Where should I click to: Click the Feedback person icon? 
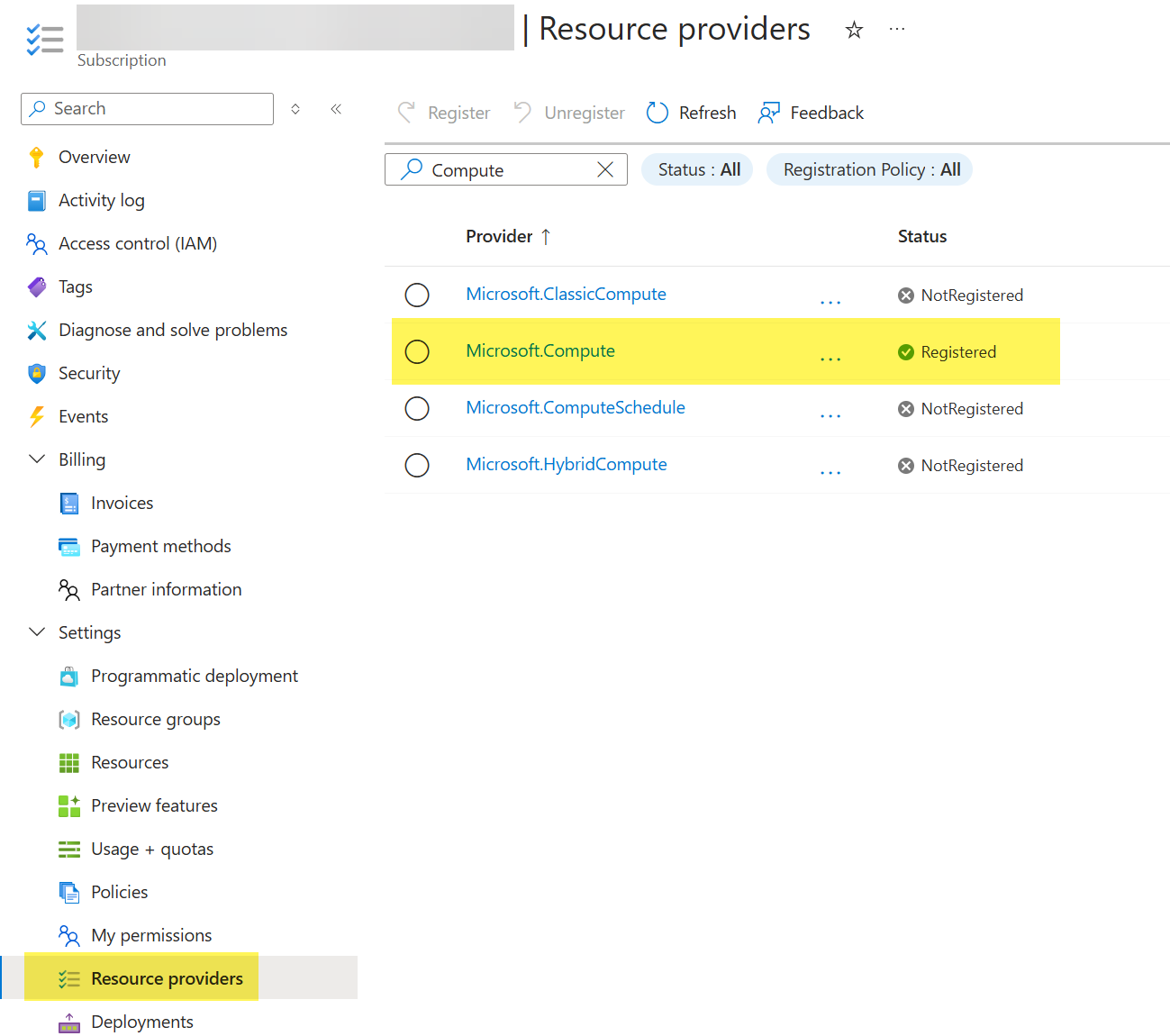tap(768, 113)
